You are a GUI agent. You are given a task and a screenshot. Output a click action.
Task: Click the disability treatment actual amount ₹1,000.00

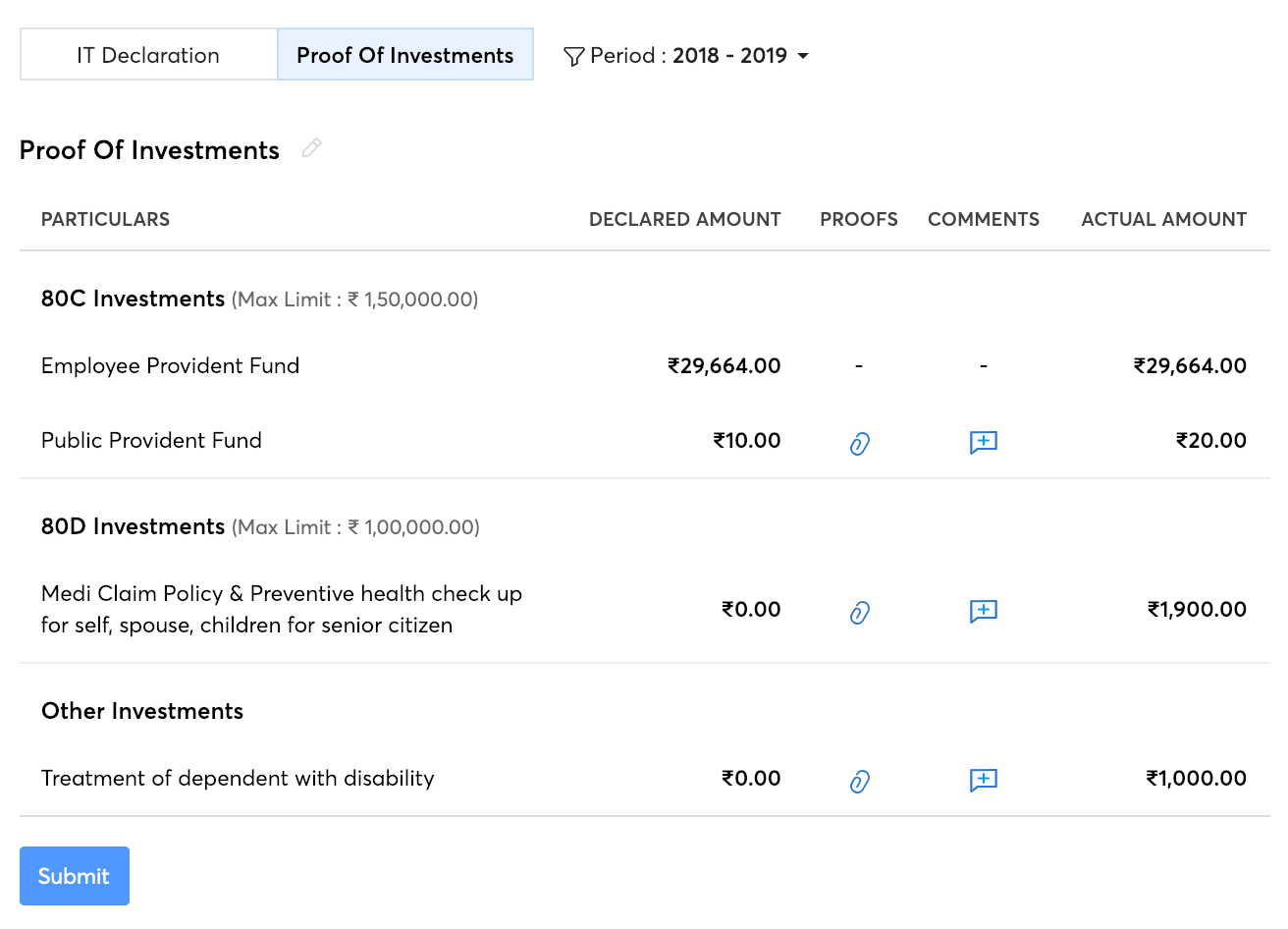pos(1196,779)
